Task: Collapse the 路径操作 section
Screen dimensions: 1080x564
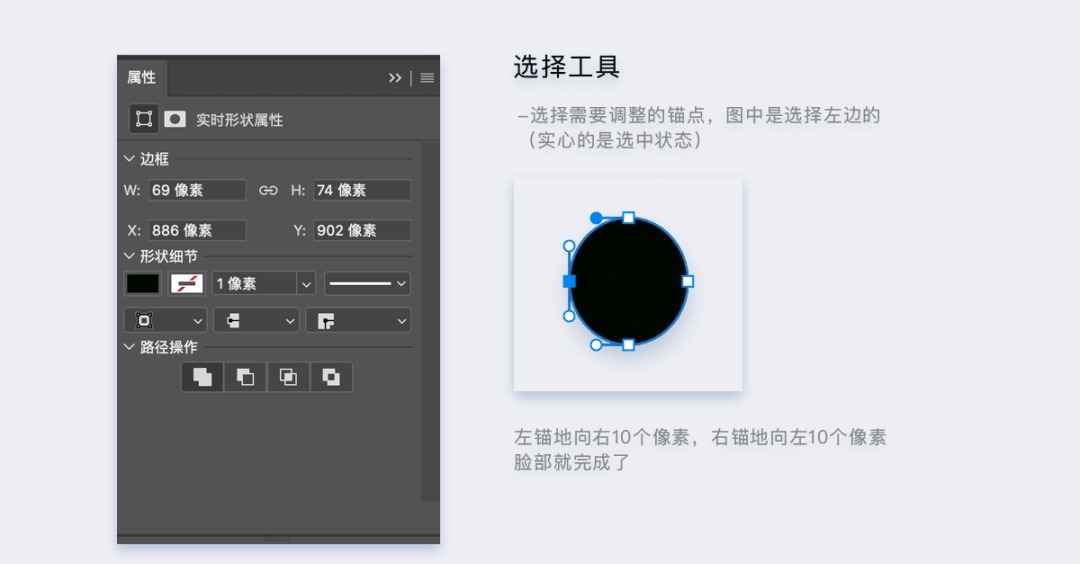Action: (129, 346)
